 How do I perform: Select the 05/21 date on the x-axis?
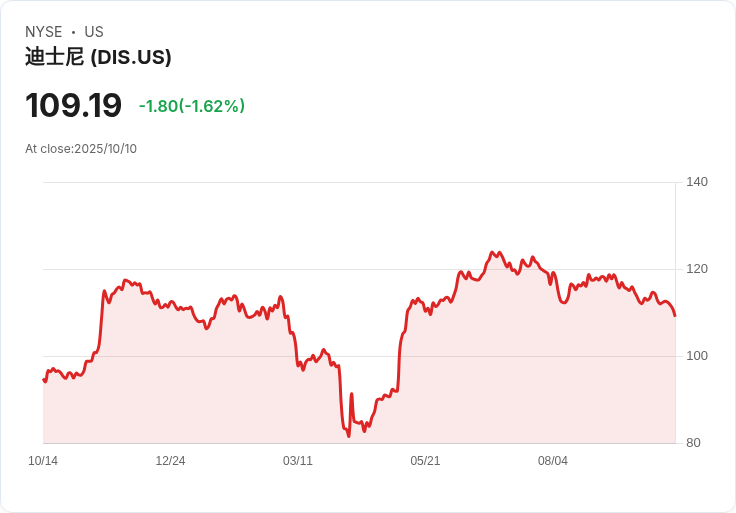click(425, 461)
